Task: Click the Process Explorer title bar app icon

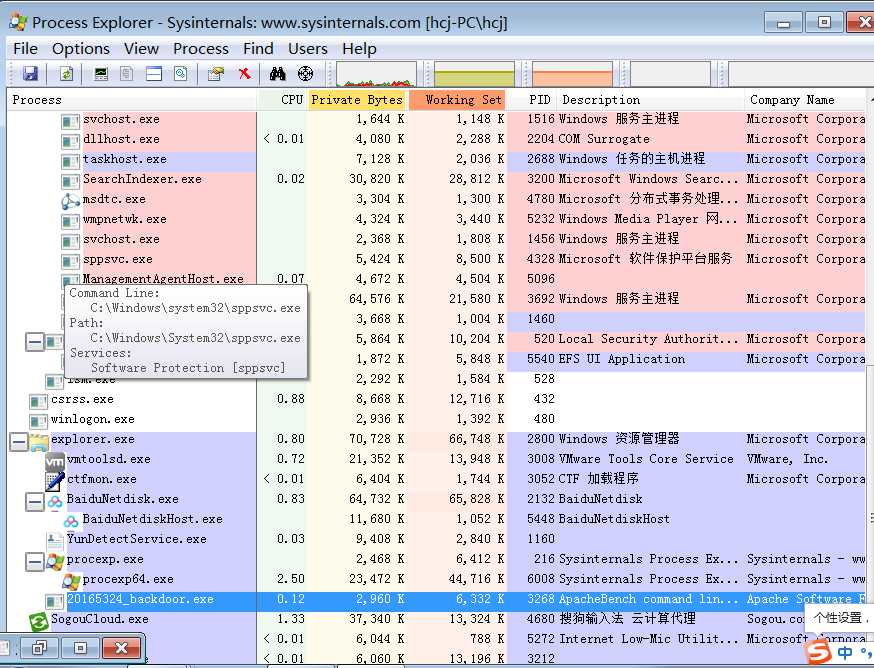Action: point(17,22)
